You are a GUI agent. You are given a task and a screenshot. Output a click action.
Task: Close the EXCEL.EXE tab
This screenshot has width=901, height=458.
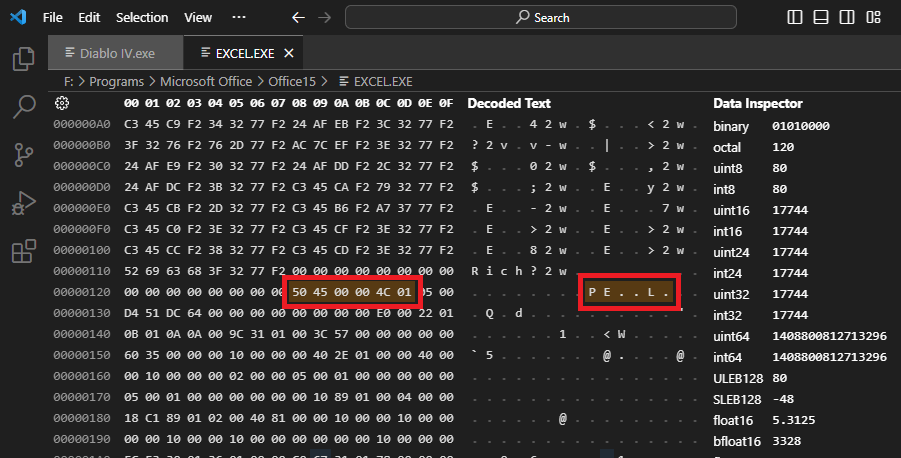tap(289, 53)
